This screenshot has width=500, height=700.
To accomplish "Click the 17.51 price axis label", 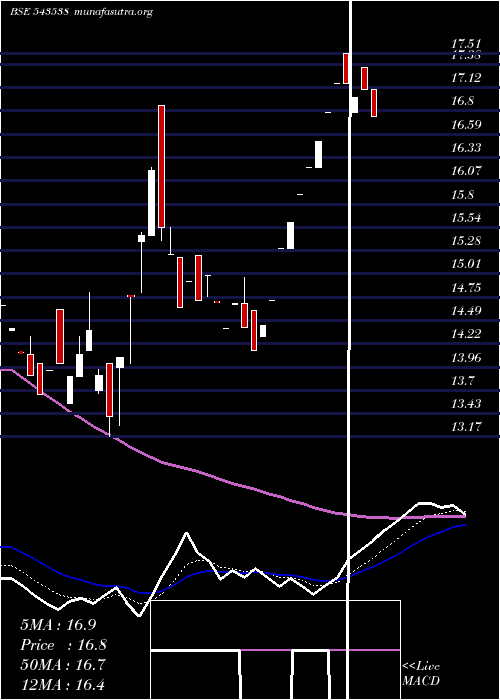I will coord(466,44).
